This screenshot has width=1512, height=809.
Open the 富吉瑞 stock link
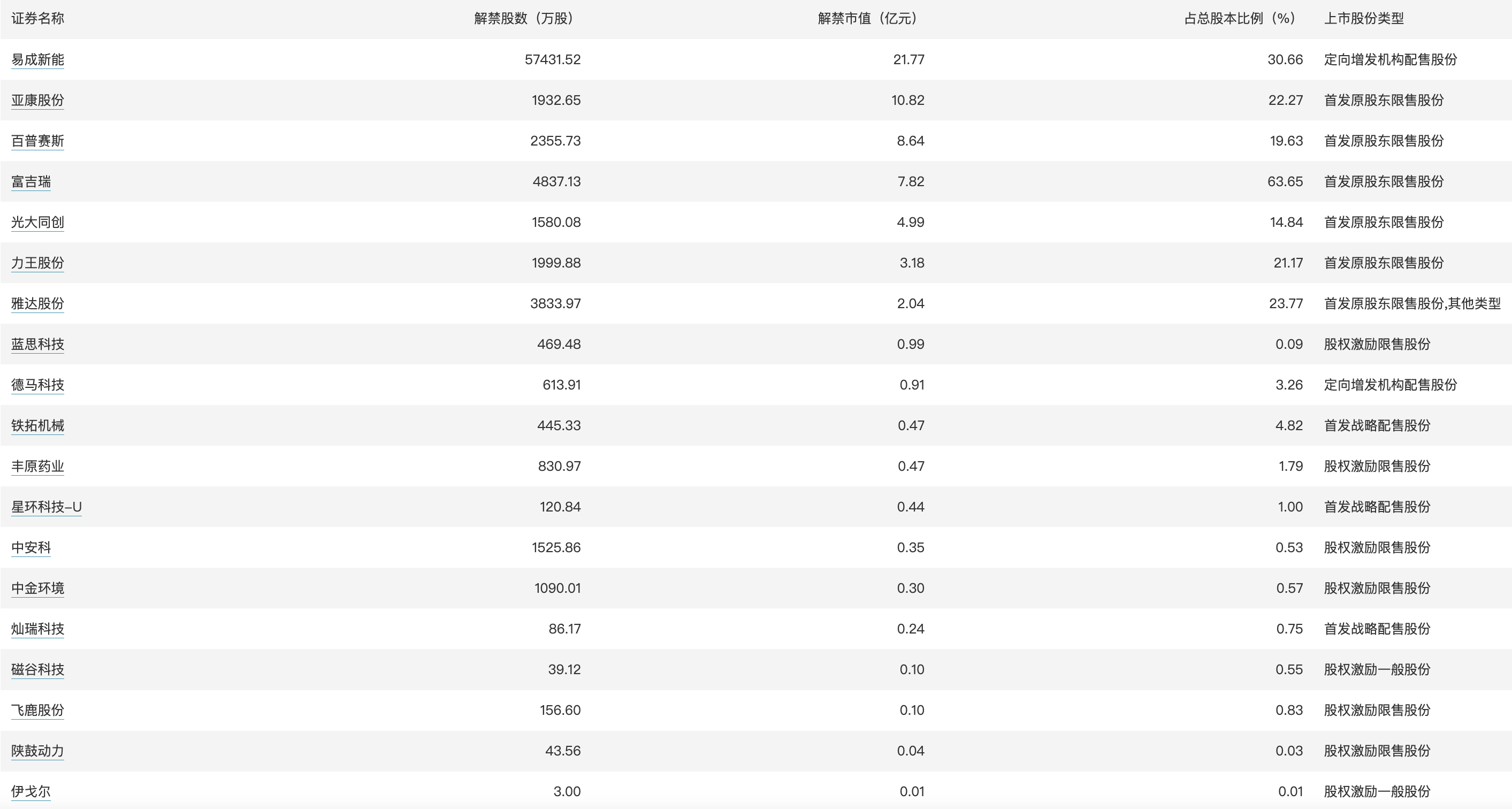pos(31,181)
